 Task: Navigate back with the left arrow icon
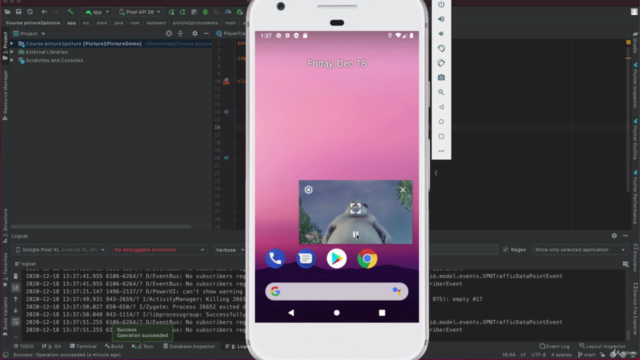44,12
